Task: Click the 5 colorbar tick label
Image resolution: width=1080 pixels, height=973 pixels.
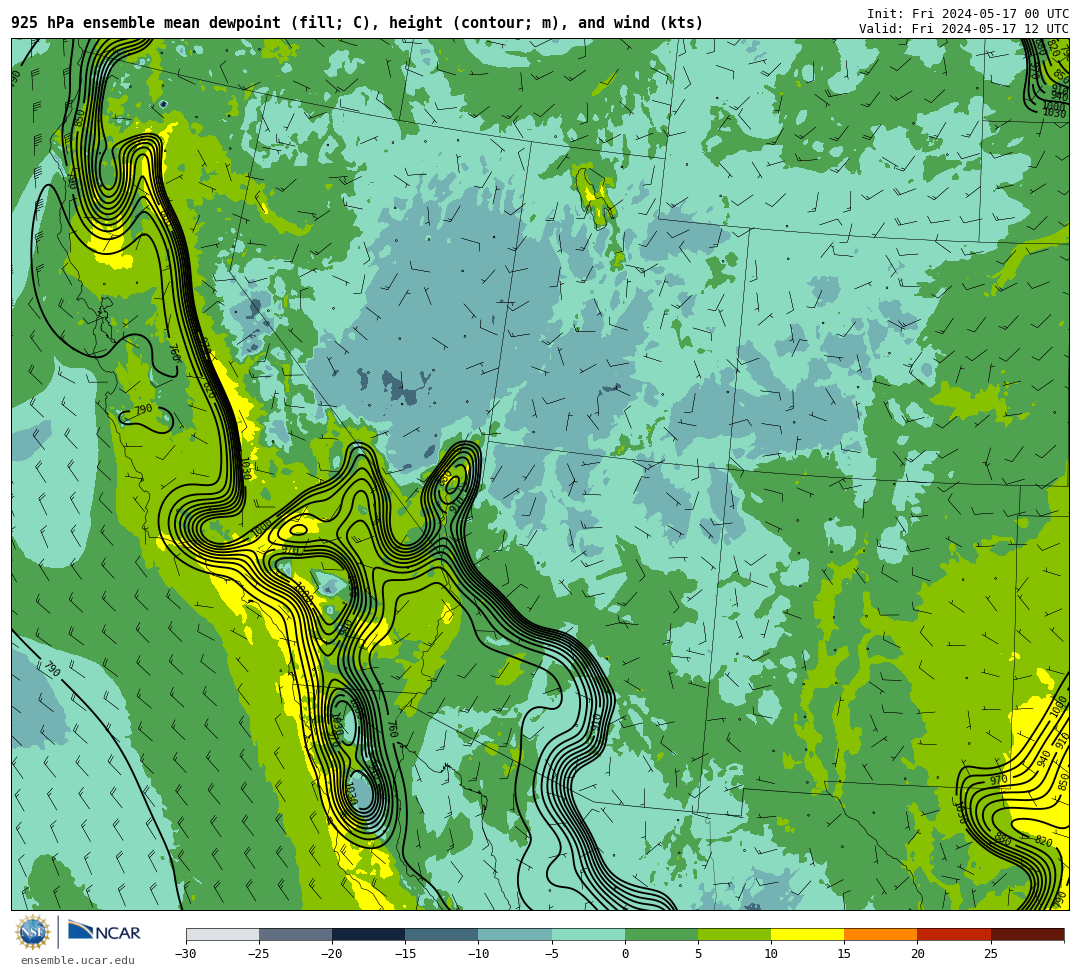Action: pyautogui.click(x=698, y=954)
